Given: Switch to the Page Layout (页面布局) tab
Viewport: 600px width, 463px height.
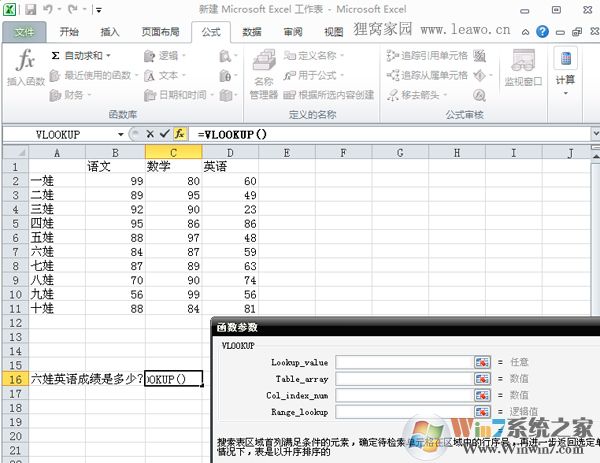Looking at the screenshot, I should click(160, 32).
